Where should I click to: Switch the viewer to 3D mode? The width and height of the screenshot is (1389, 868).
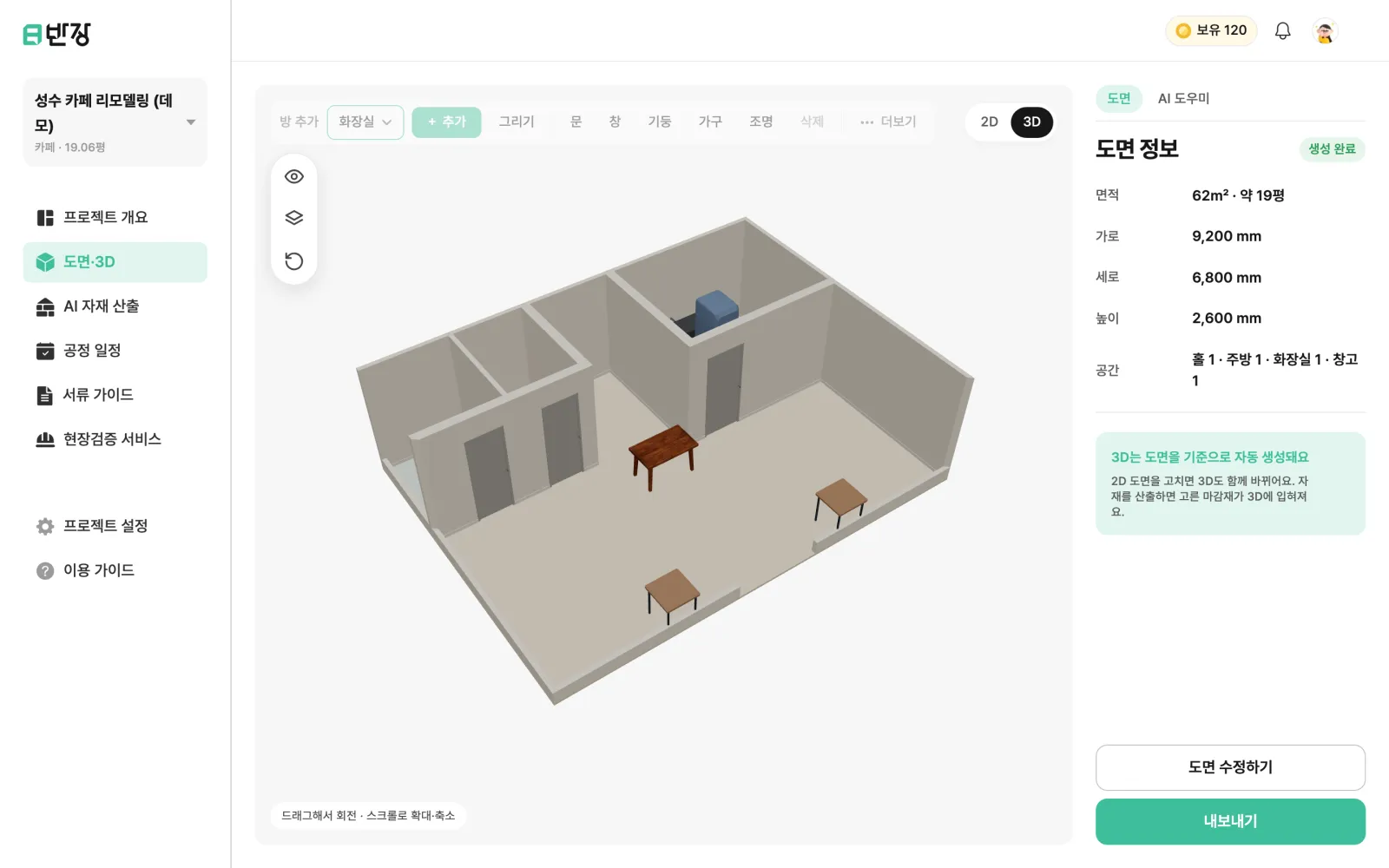point(1031,122)
